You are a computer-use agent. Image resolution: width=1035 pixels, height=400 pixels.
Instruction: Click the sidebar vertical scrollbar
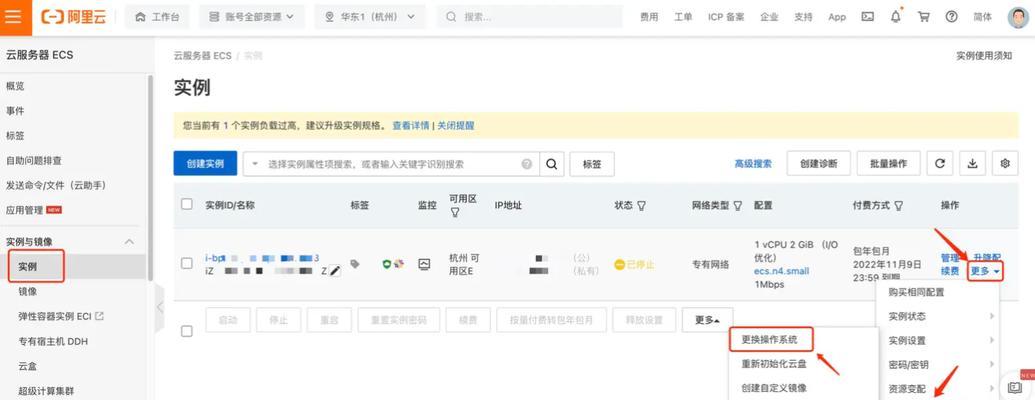[150, 178]
